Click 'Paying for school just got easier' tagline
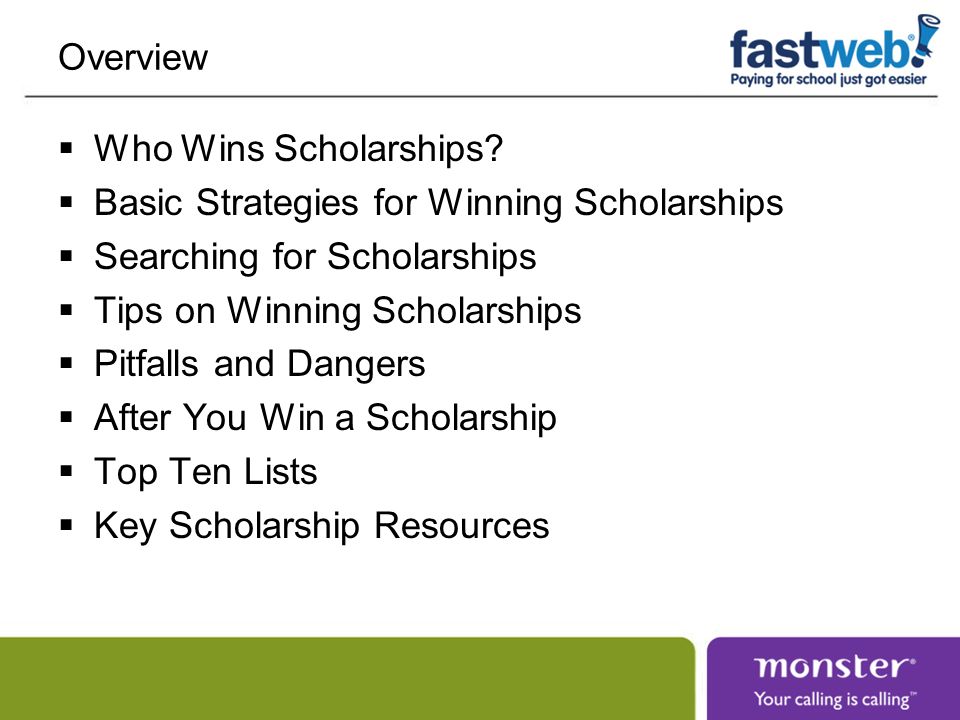The width and height of the screenshot is (960, 720). point(828,80)
